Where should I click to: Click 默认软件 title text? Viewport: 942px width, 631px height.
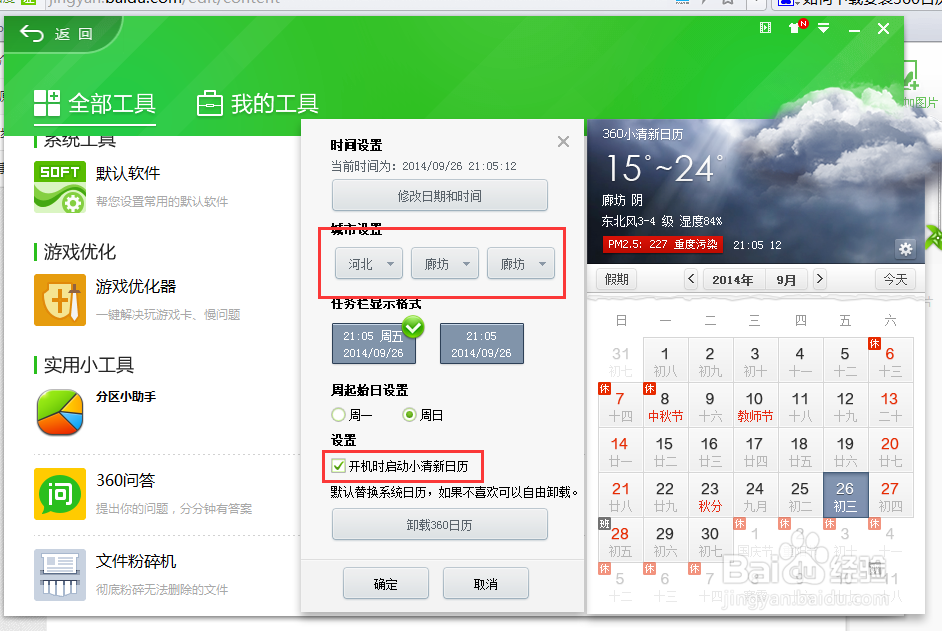tap(128, 173)
